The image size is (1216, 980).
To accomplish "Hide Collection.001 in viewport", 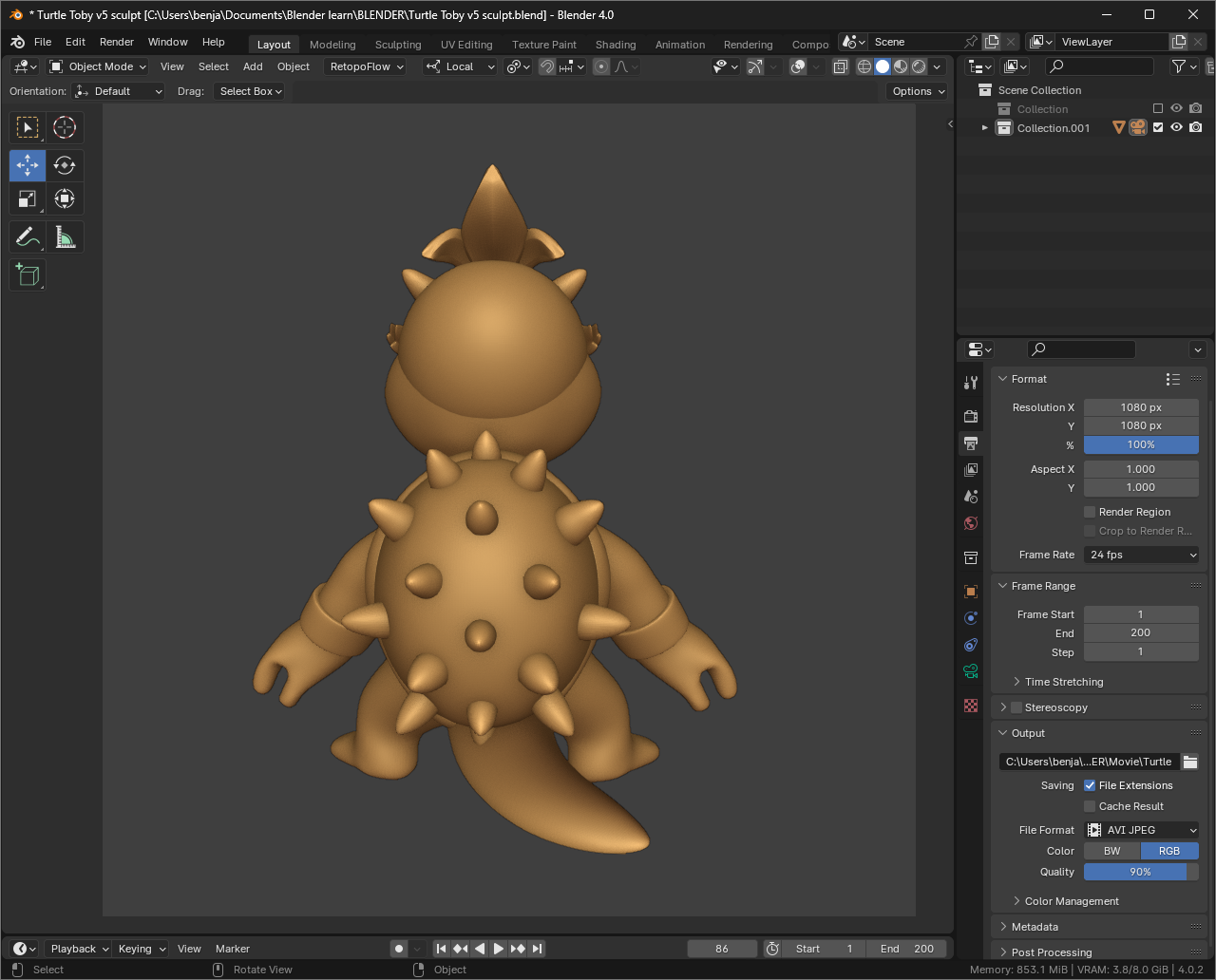I will 1176,127.
